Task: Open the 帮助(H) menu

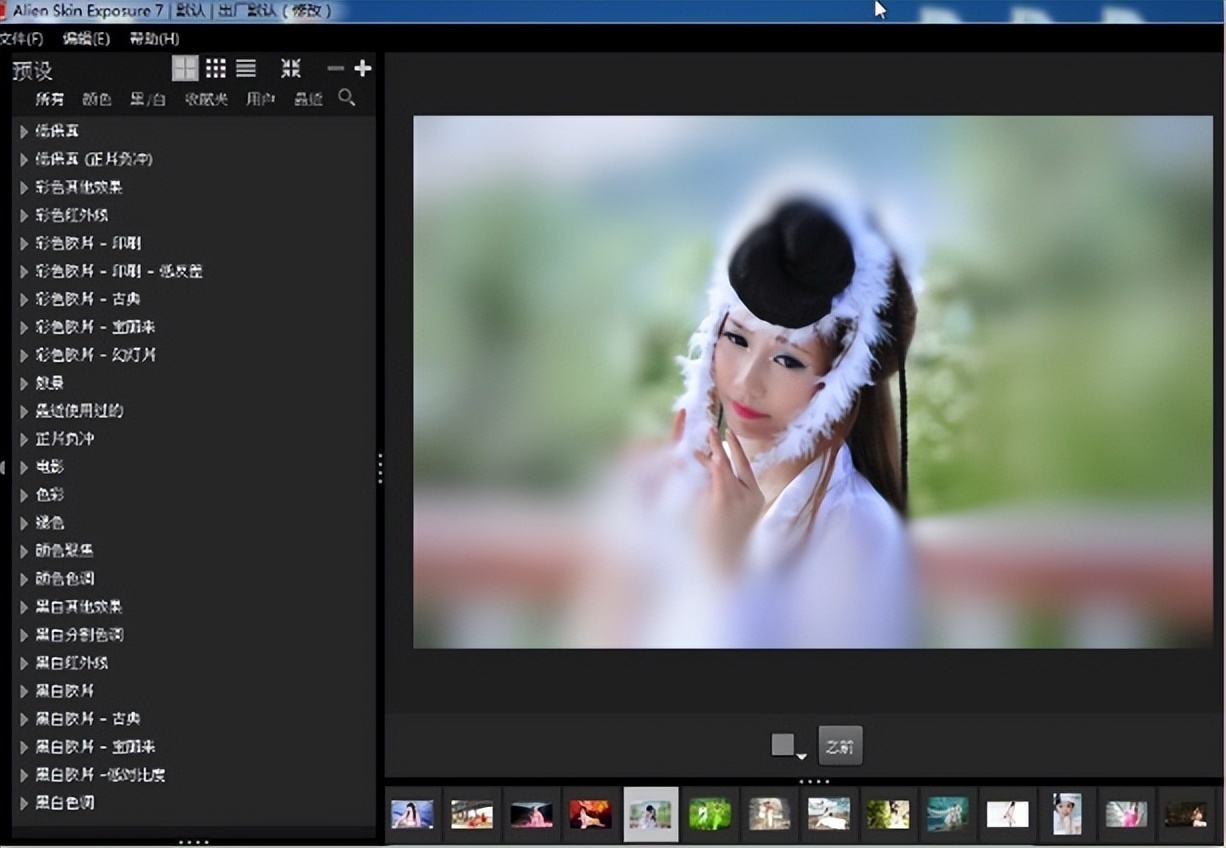Action: [154, 38]
